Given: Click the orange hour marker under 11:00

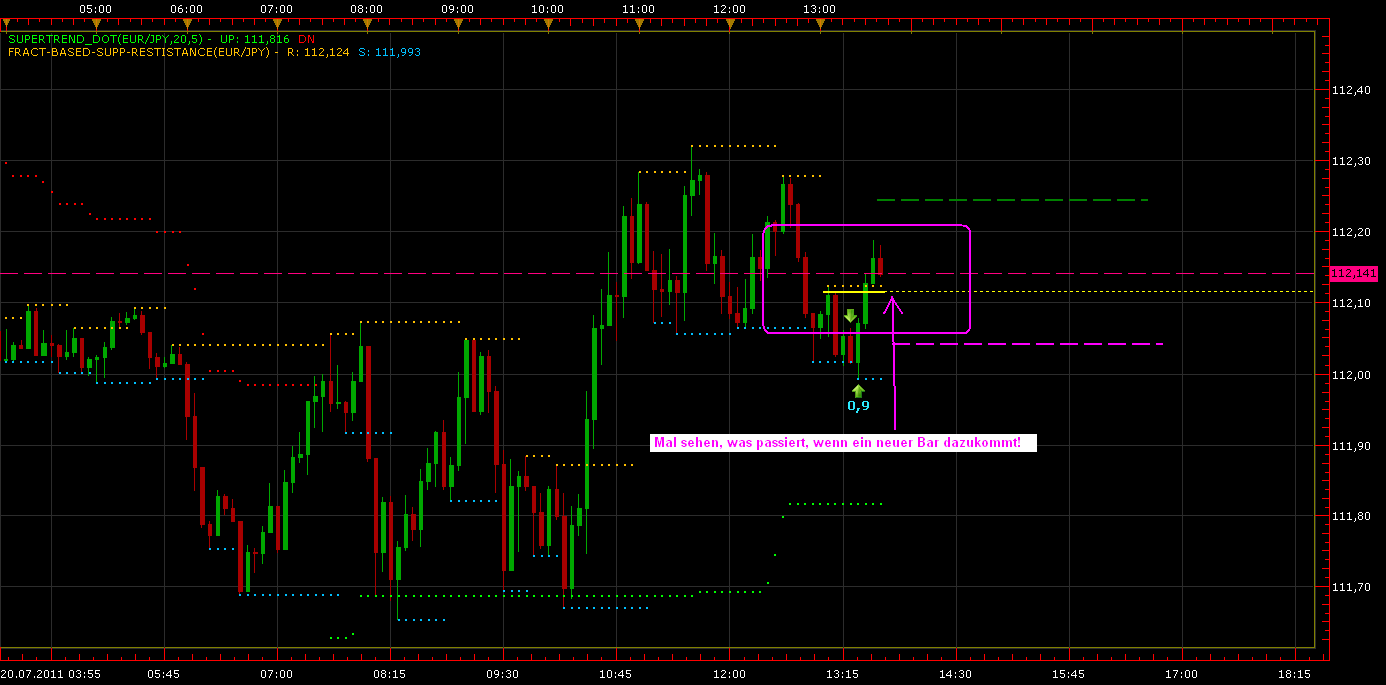Looking at the screenshot, I should point(638,23).
